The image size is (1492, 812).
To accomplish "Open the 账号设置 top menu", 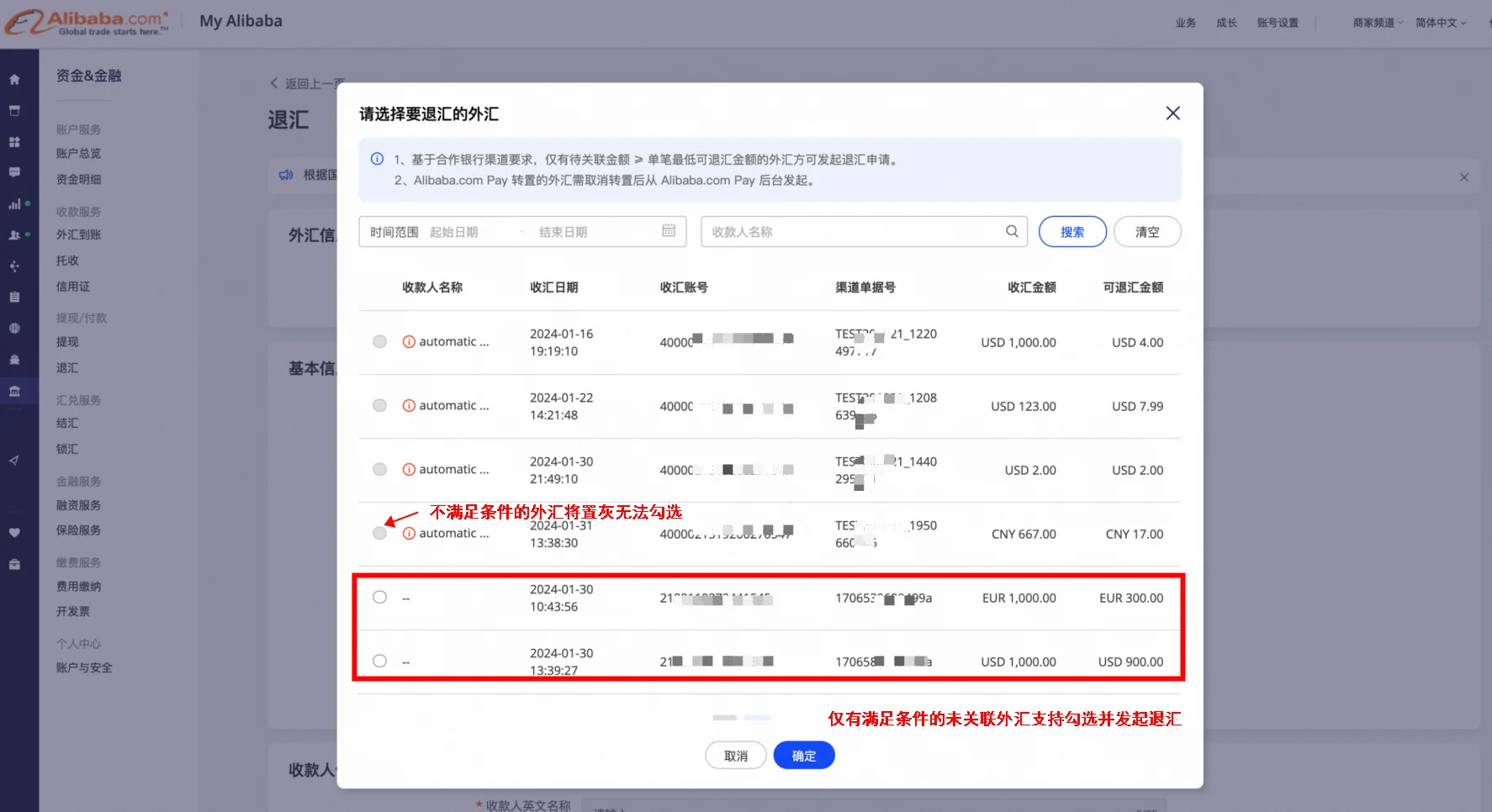I will click(1277, 23).
